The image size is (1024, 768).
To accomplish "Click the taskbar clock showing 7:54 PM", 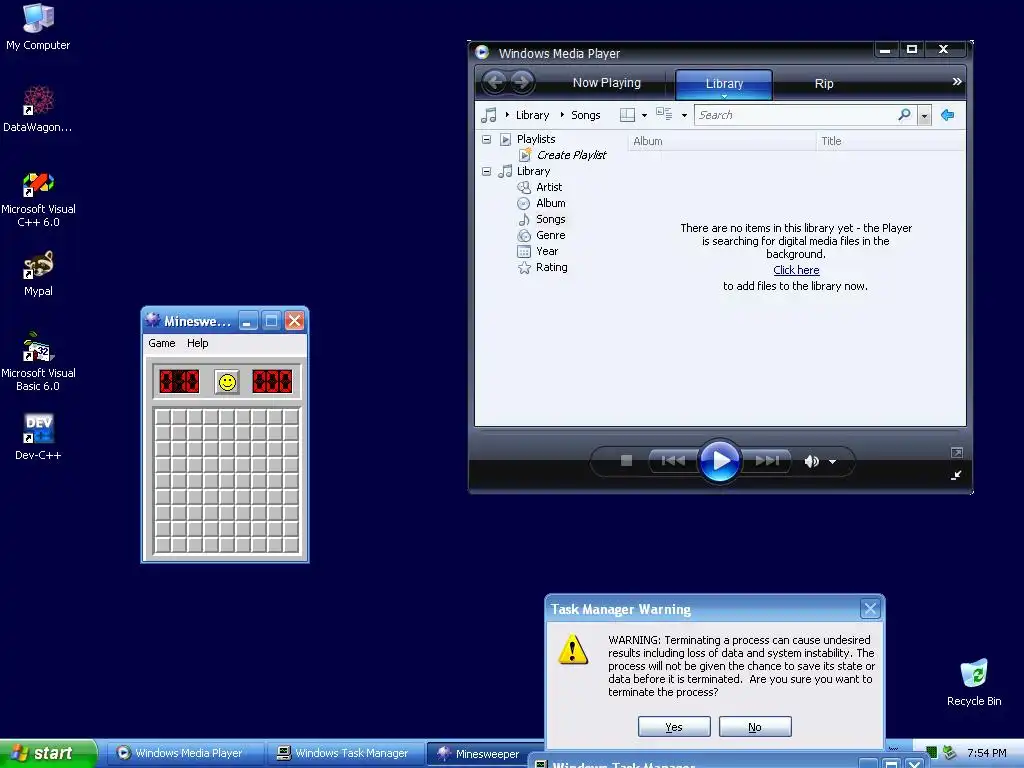I will click(986, 753).
